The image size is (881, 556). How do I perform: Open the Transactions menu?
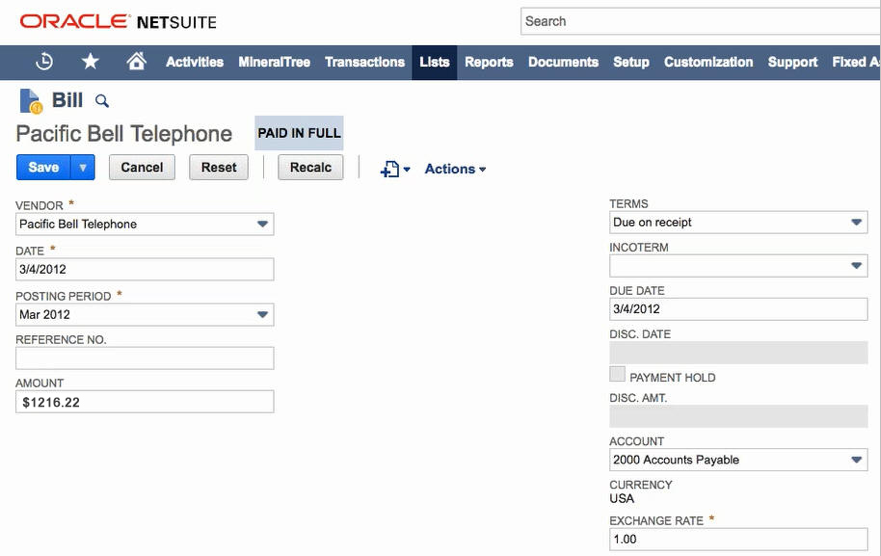[365, 62]
